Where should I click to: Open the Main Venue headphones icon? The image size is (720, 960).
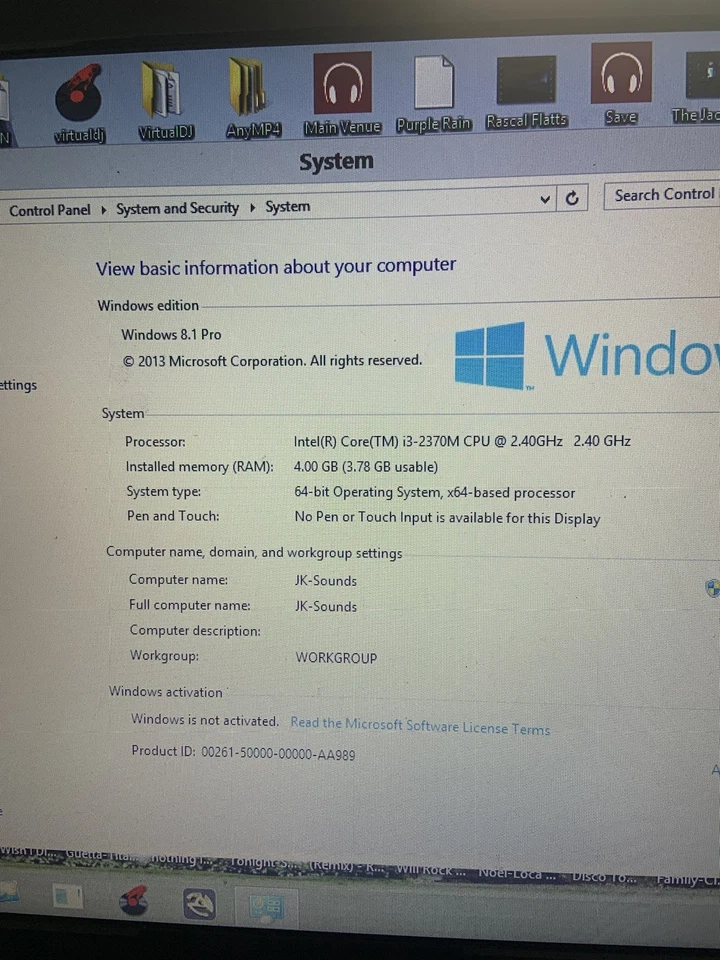click(342, 94)
